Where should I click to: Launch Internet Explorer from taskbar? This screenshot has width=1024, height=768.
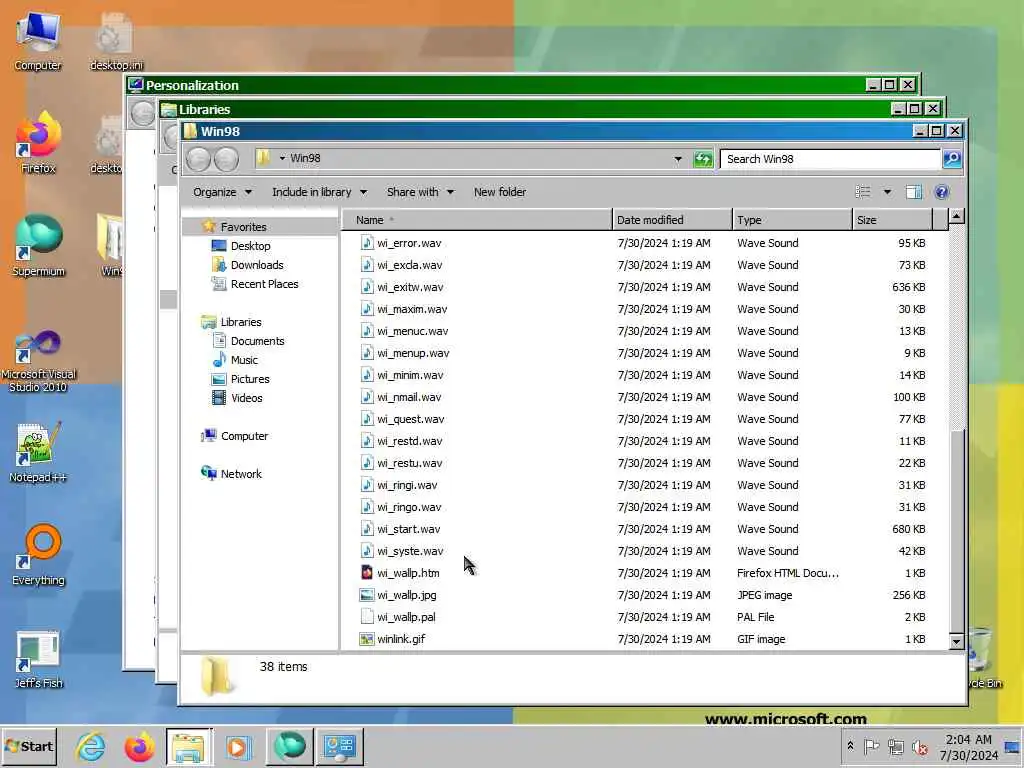[x=91, y=746]
